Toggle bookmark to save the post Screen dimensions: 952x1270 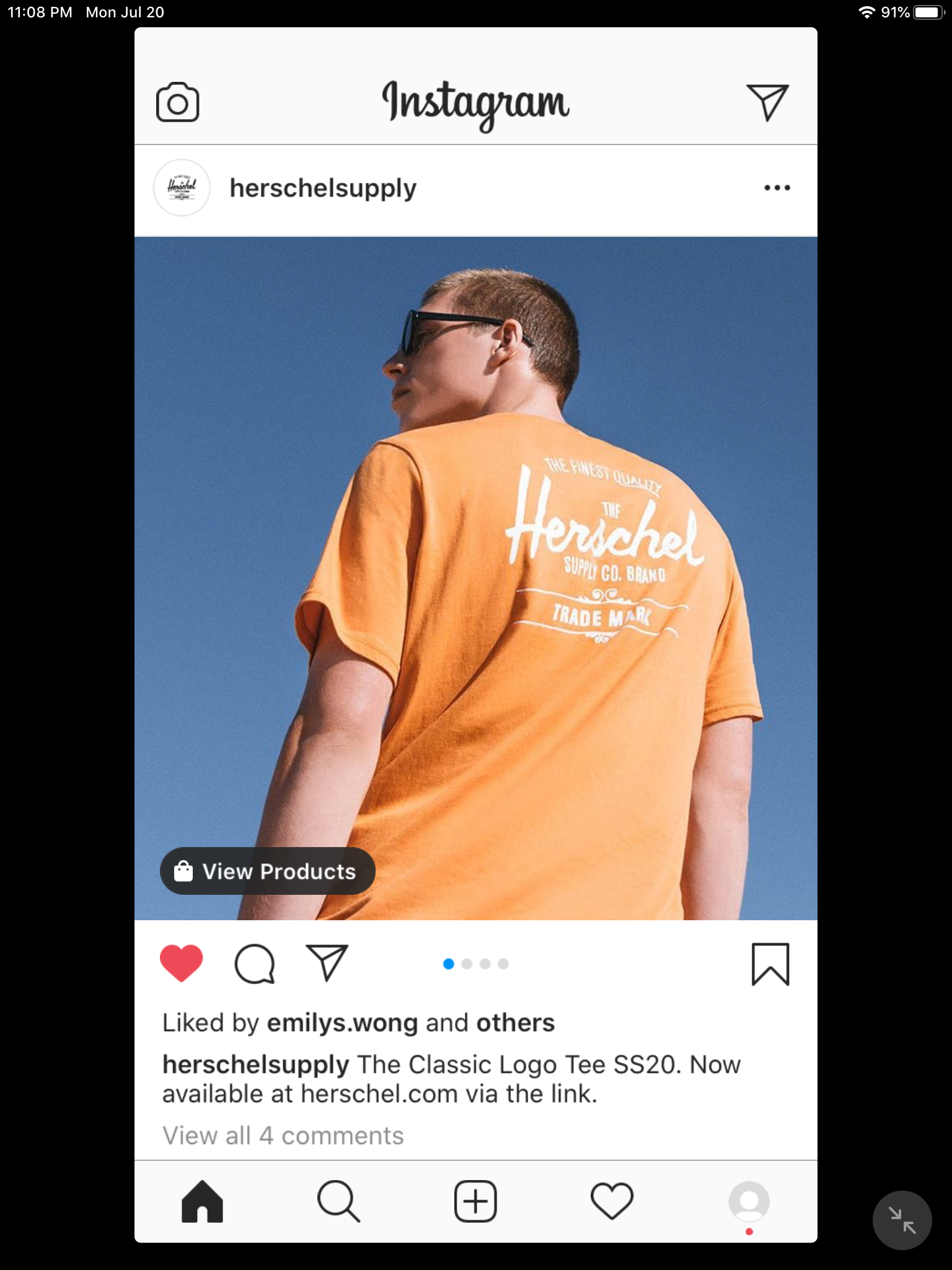point(770,964)
